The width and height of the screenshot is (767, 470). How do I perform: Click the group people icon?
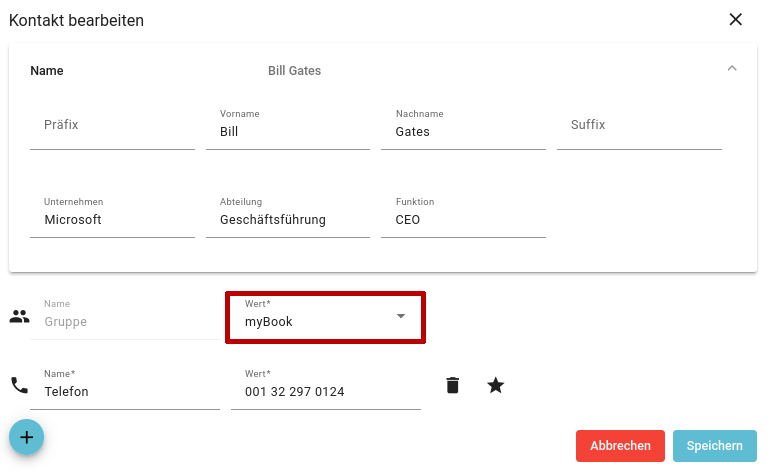pyautogui.click(x=19, y=317)
